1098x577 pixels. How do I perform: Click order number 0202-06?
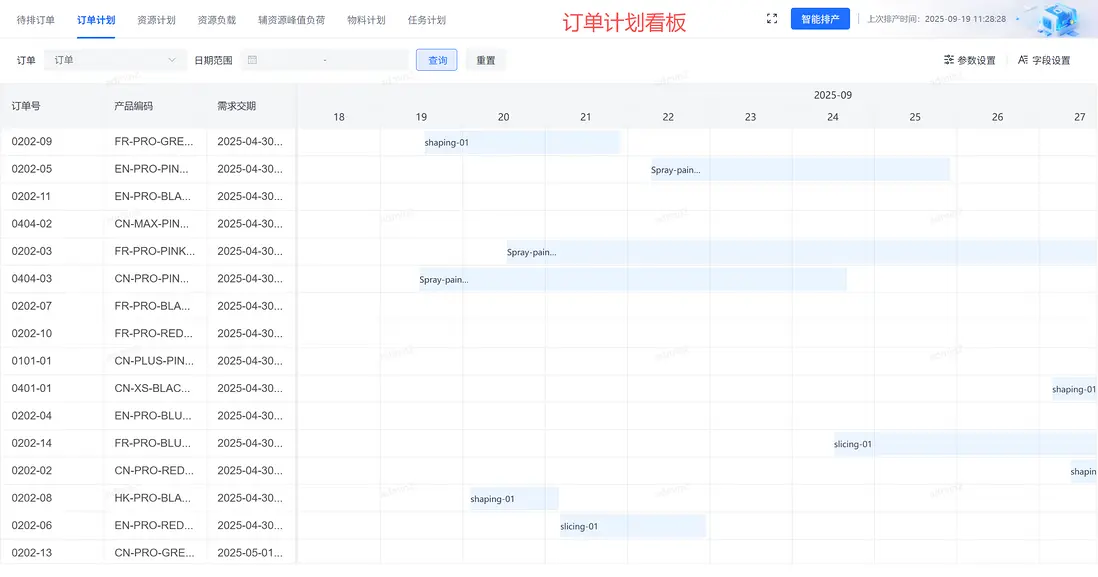pos(32,525)
